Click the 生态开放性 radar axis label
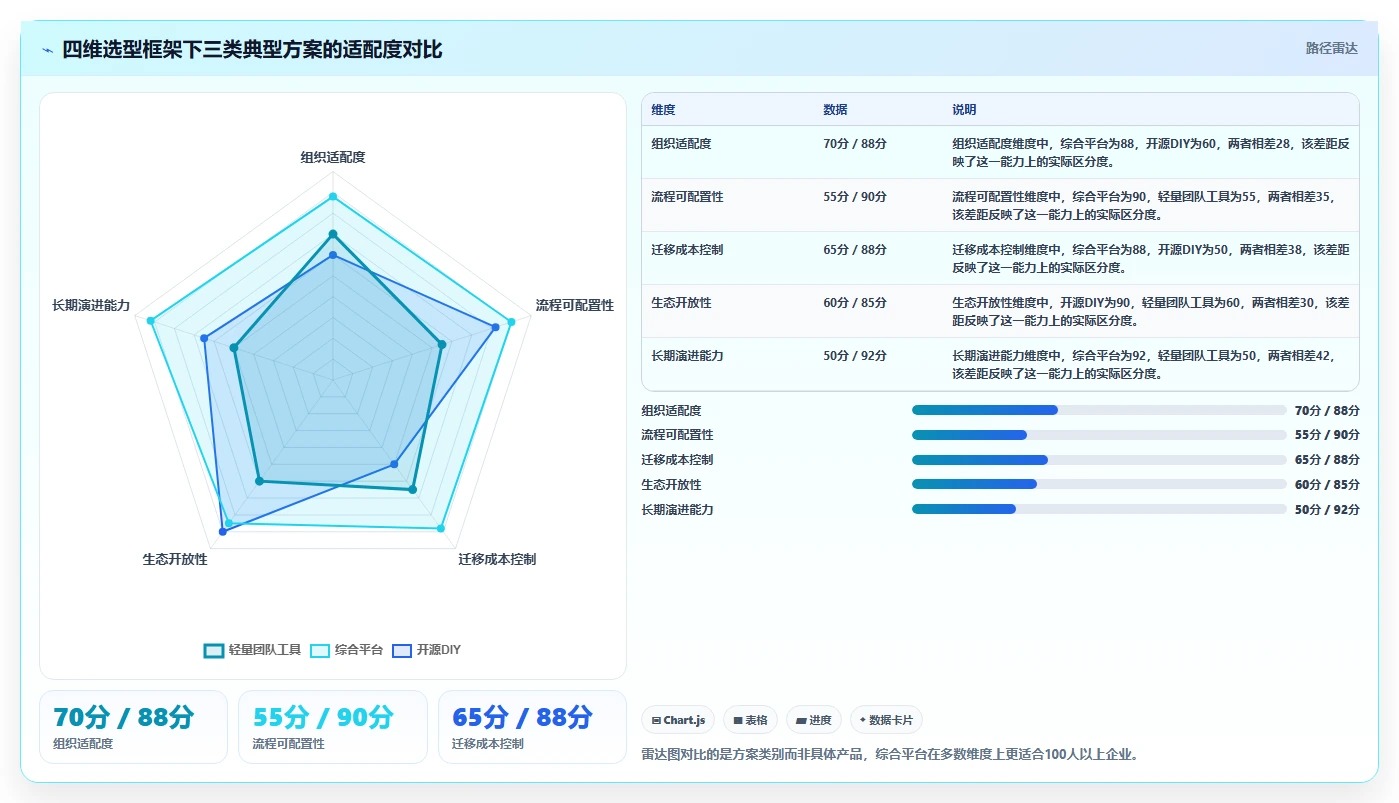1399x803 pixels. coord(175,559)
